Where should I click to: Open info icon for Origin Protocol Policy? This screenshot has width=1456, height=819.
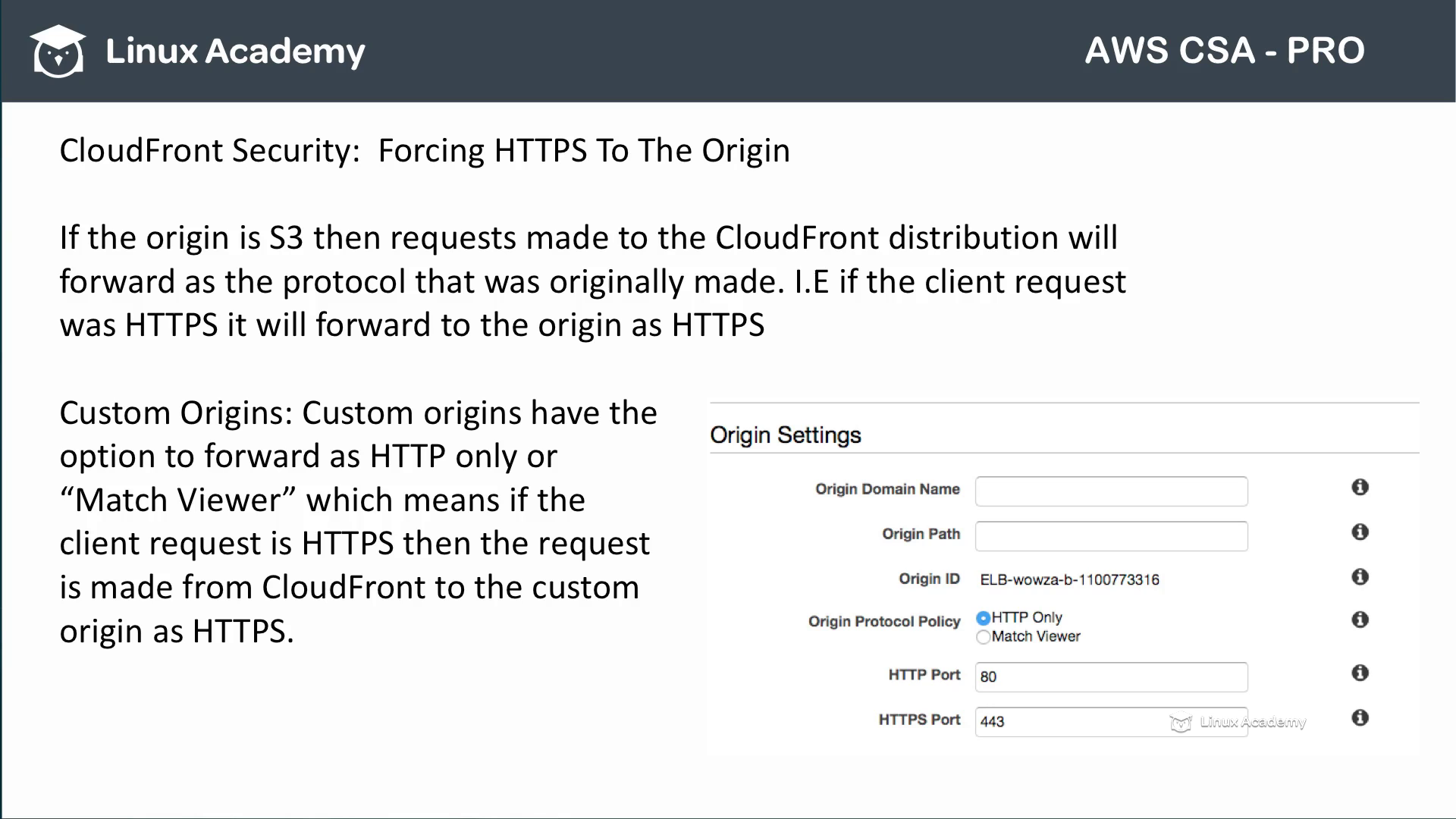1360,620
